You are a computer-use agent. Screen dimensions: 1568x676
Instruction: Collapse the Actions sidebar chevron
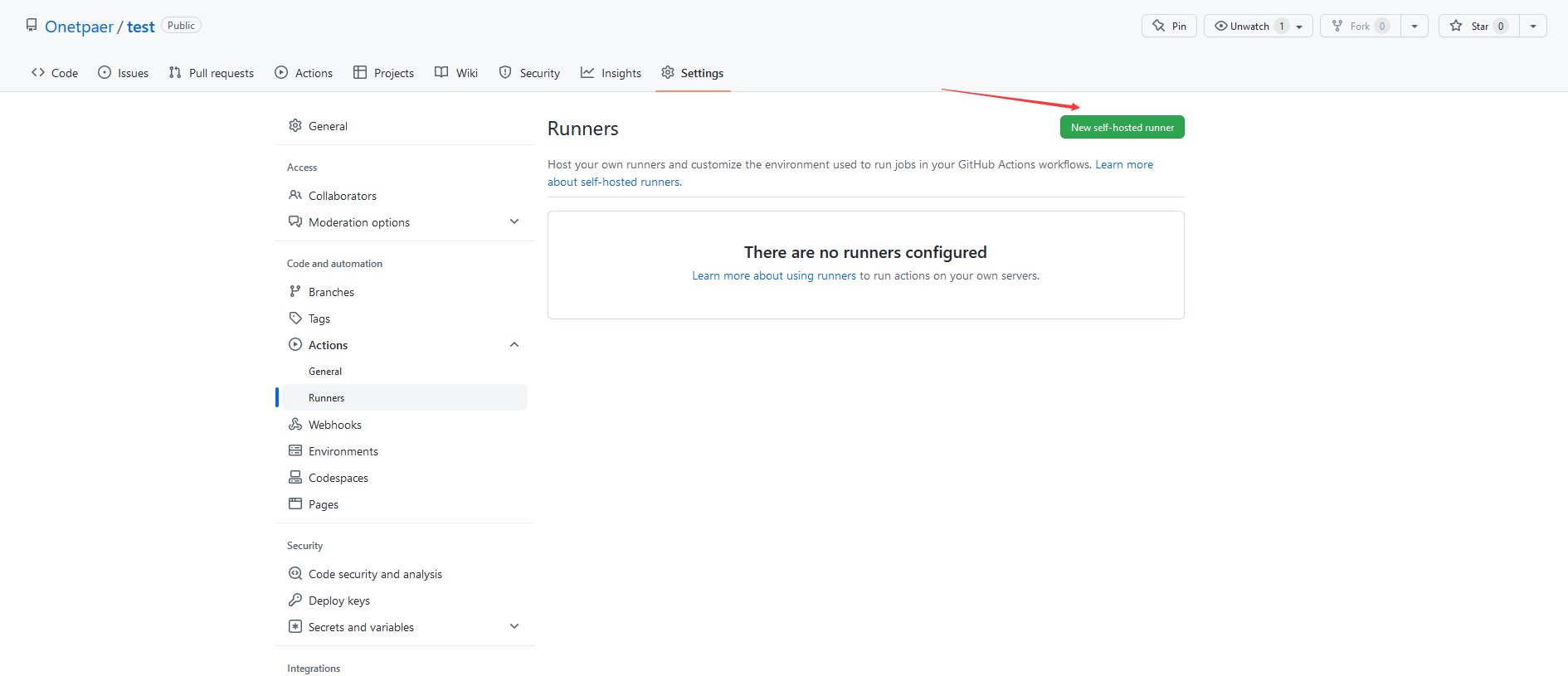pos(514,344)
